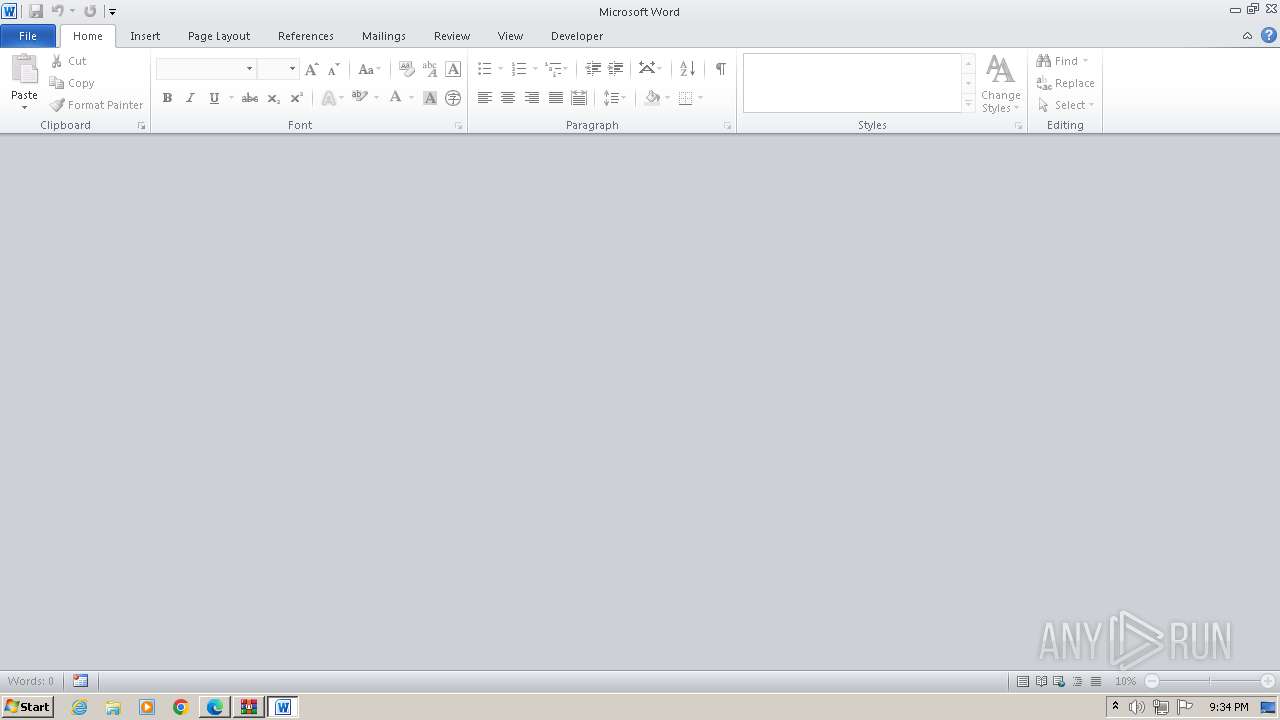Image resolution: width=1280 pixels, height=720 pixels.
Task: Open Microsoft Word Help question icon
Action: pos(1269,36)
